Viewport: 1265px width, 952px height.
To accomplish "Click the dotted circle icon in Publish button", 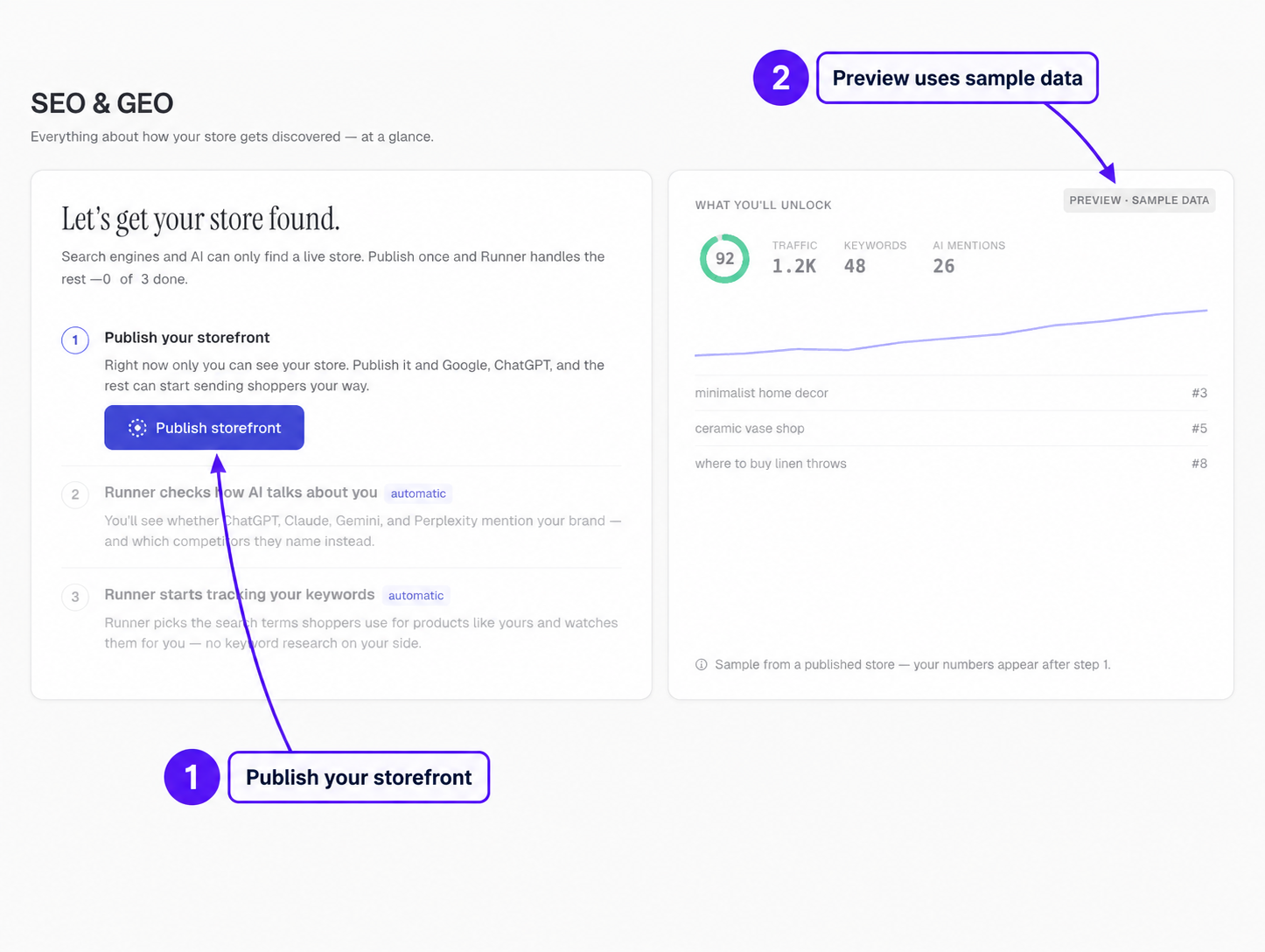I will click(137, 428).
